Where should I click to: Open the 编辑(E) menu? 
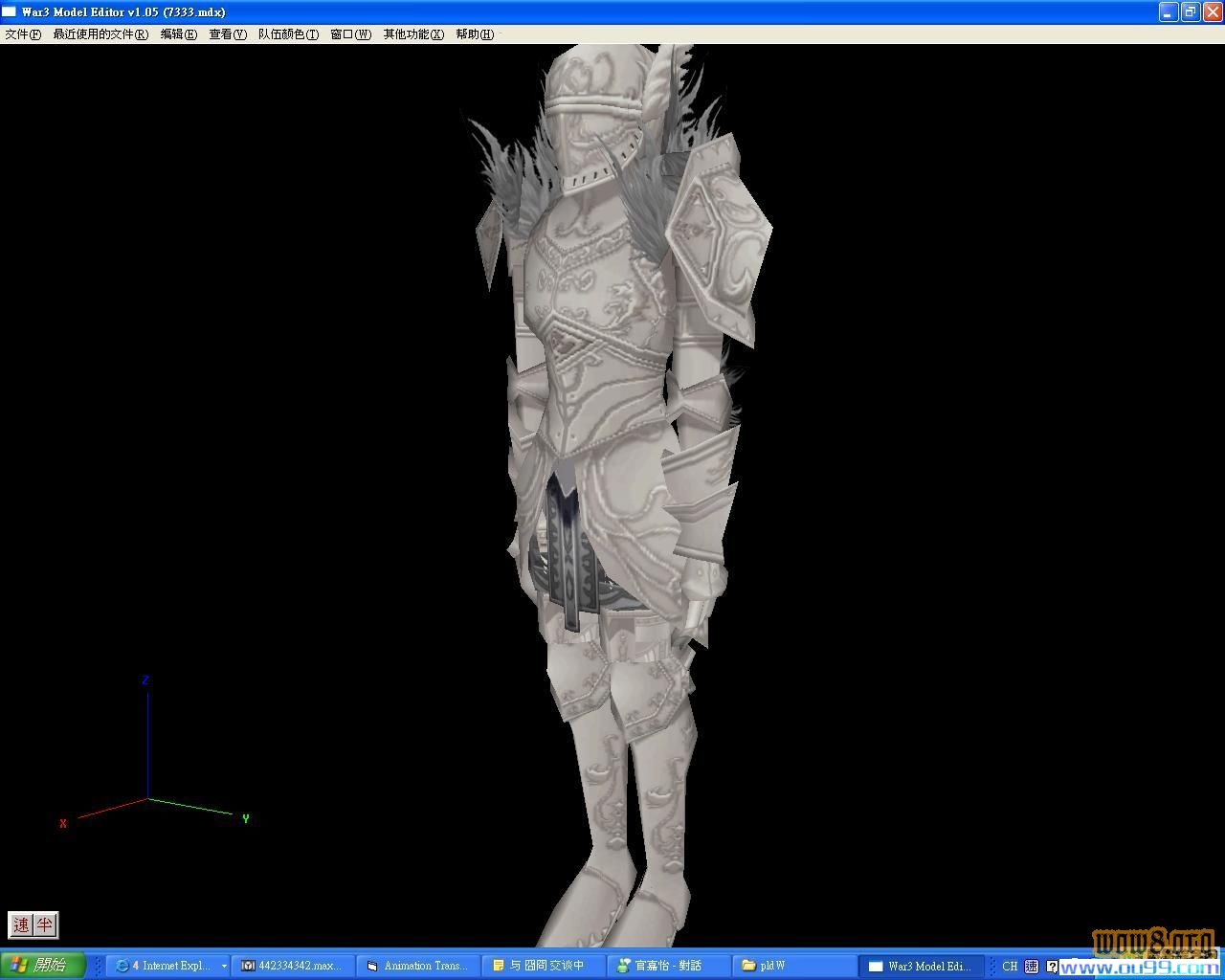(179, 34)
